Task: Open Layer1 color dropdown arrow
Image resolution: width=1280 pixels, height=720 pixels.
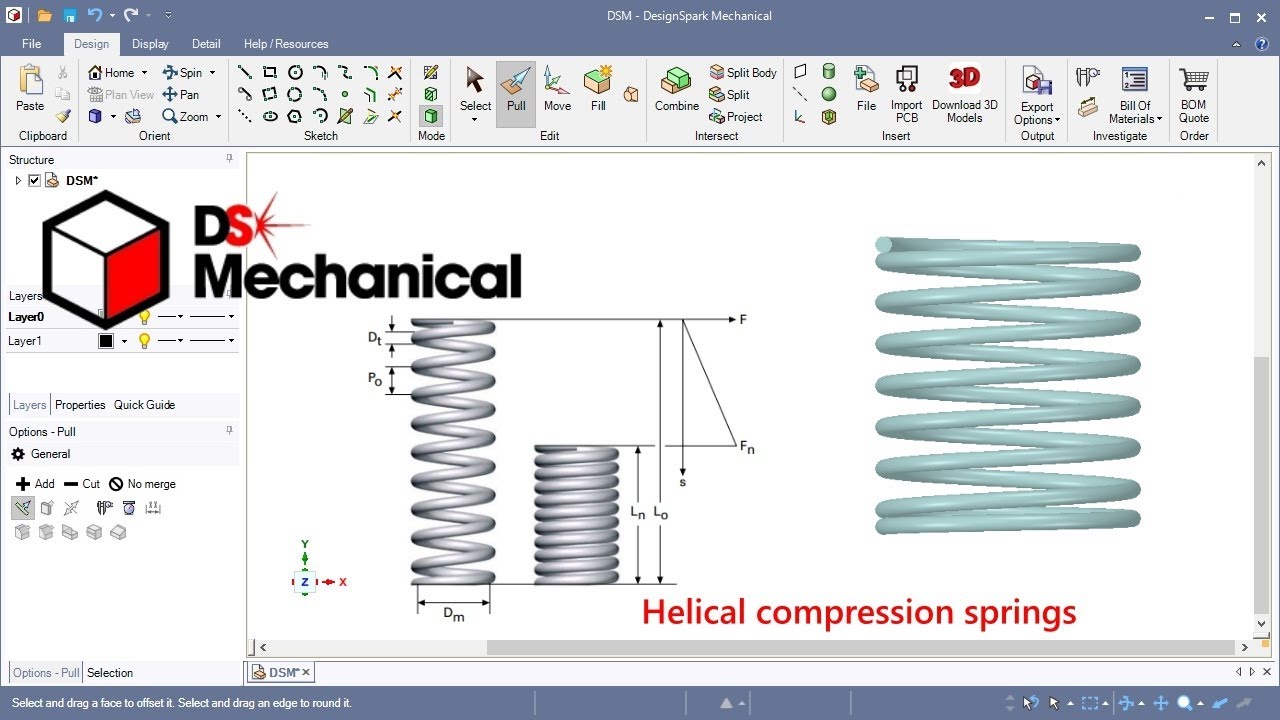Action: click(124, 341)
